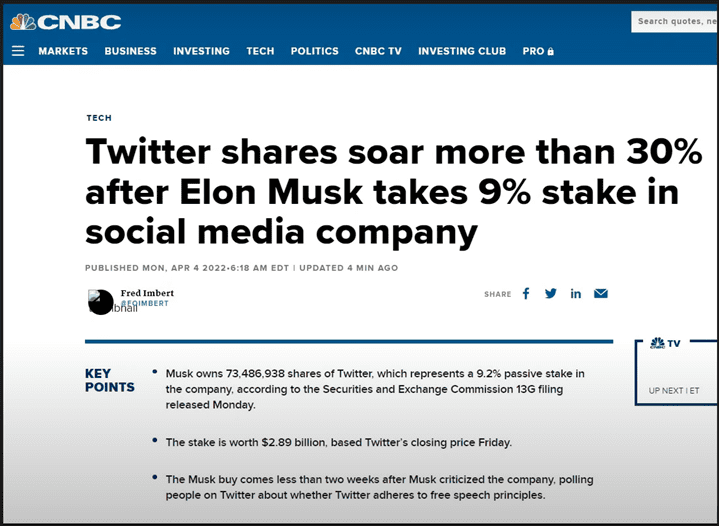This screenshot has height=526, width=719.
Task: Click the author avatar thumbnail
Action: pyautogui.click(x=100, y=301)
